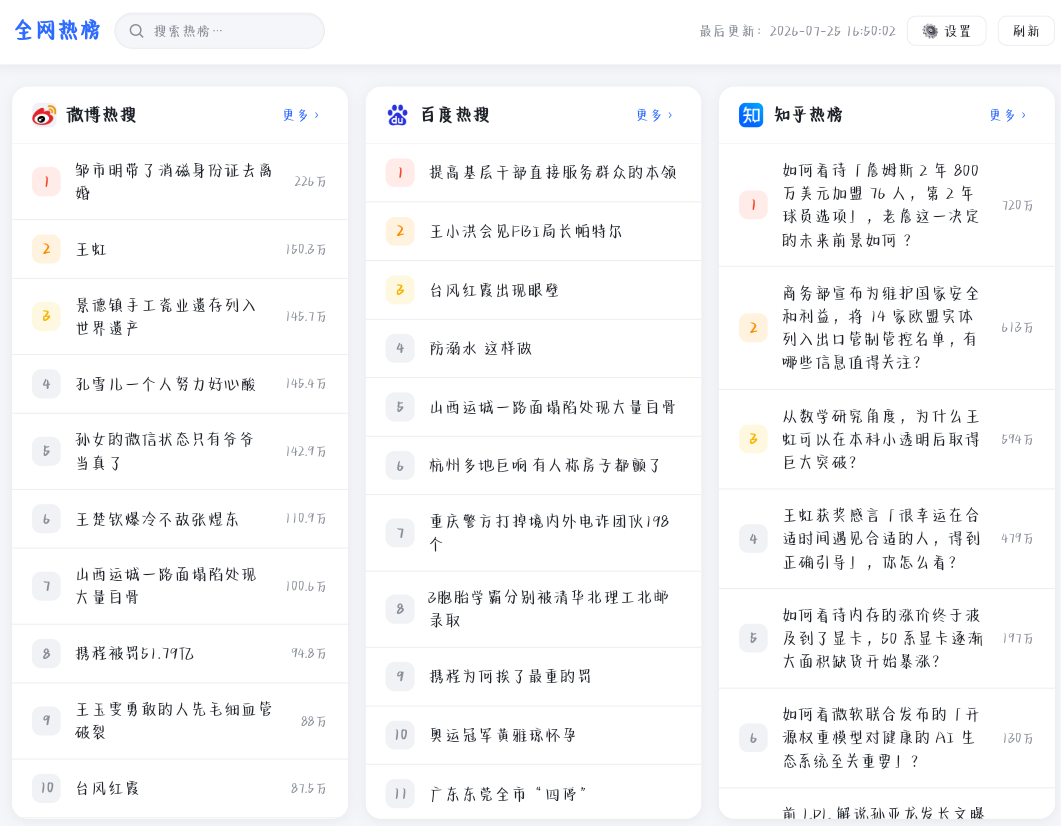Open Baidu topic 3胞胎学霸分别被清华北理工北邮录取

[x=533, y=609]
